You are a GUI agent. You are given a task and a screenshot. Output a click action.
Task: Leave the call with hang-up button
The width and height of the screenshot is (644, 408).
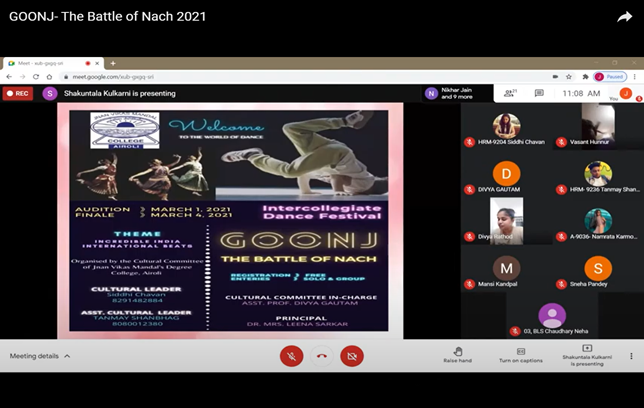pos(322,356)
